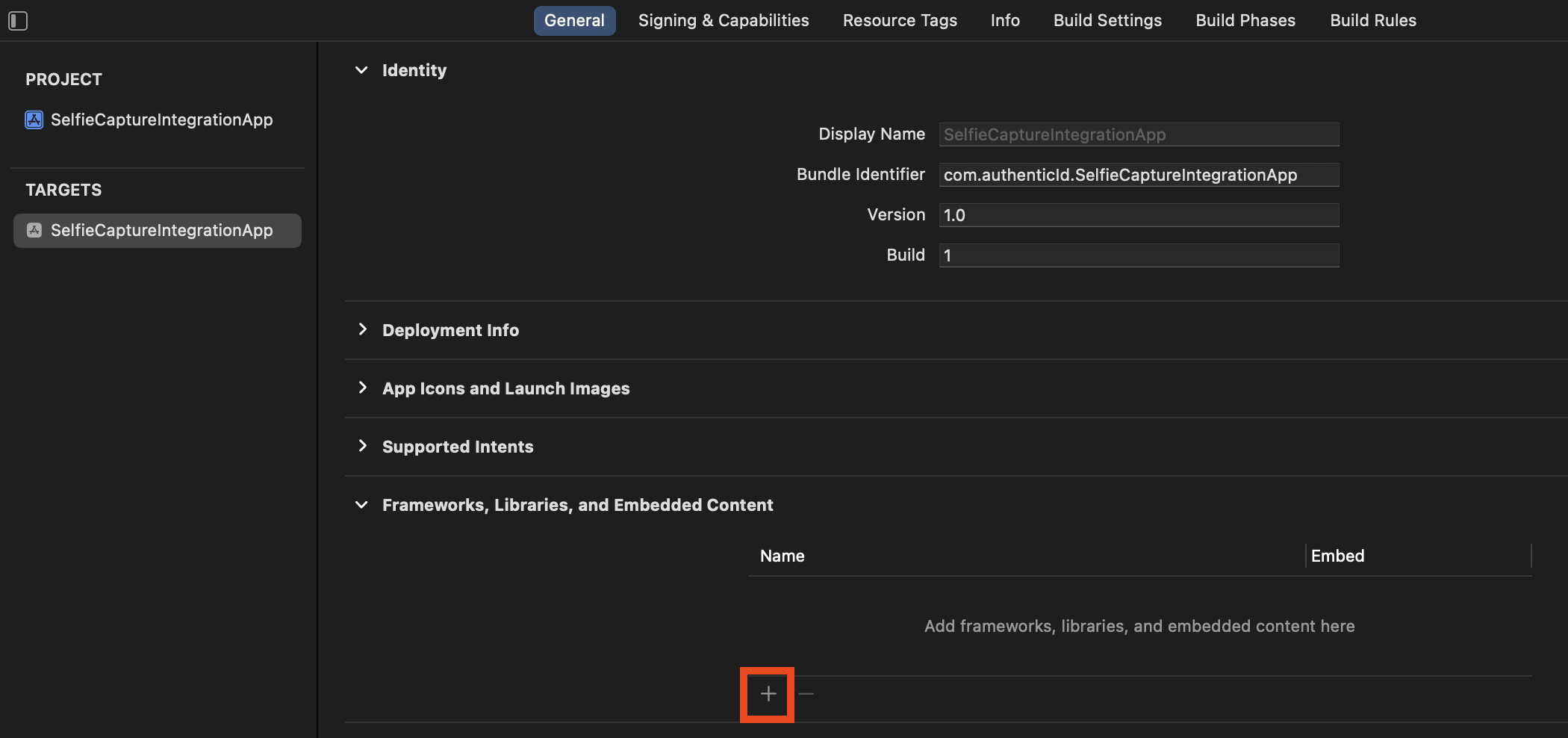Click the Embed column header
Viewport: 1568px width, 738px height.
click(x=1337, y=556)
